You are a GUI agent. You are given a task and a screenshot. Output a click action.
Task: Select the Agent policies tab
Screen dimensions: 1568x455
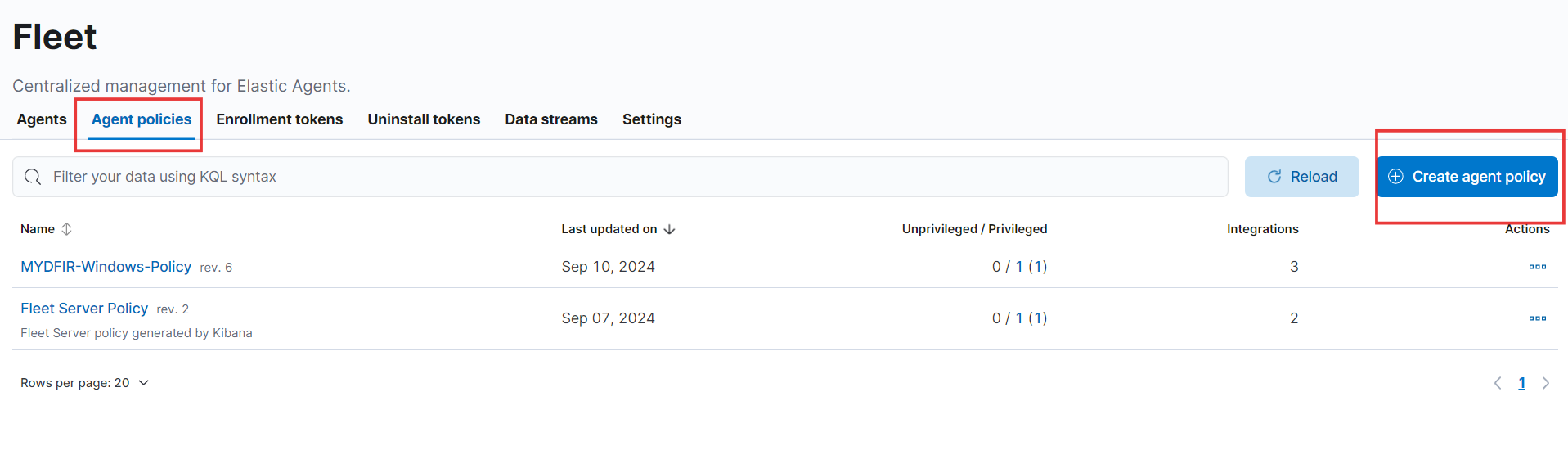coord(142,119)
